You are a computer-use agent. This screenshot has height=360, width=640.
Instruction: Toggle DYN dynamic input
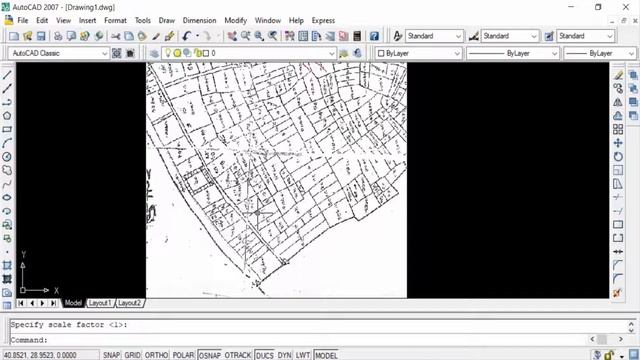point(284,355)
